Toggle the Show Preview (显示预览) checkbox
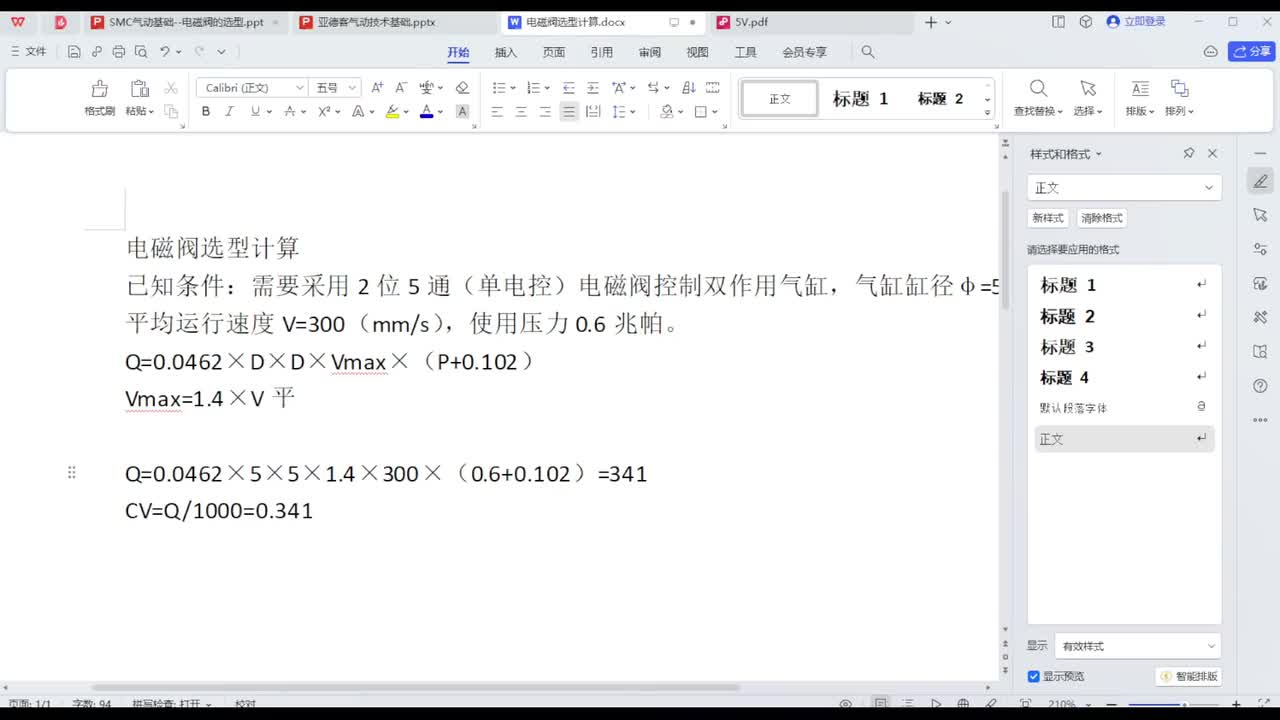 tap(1034, 677)
